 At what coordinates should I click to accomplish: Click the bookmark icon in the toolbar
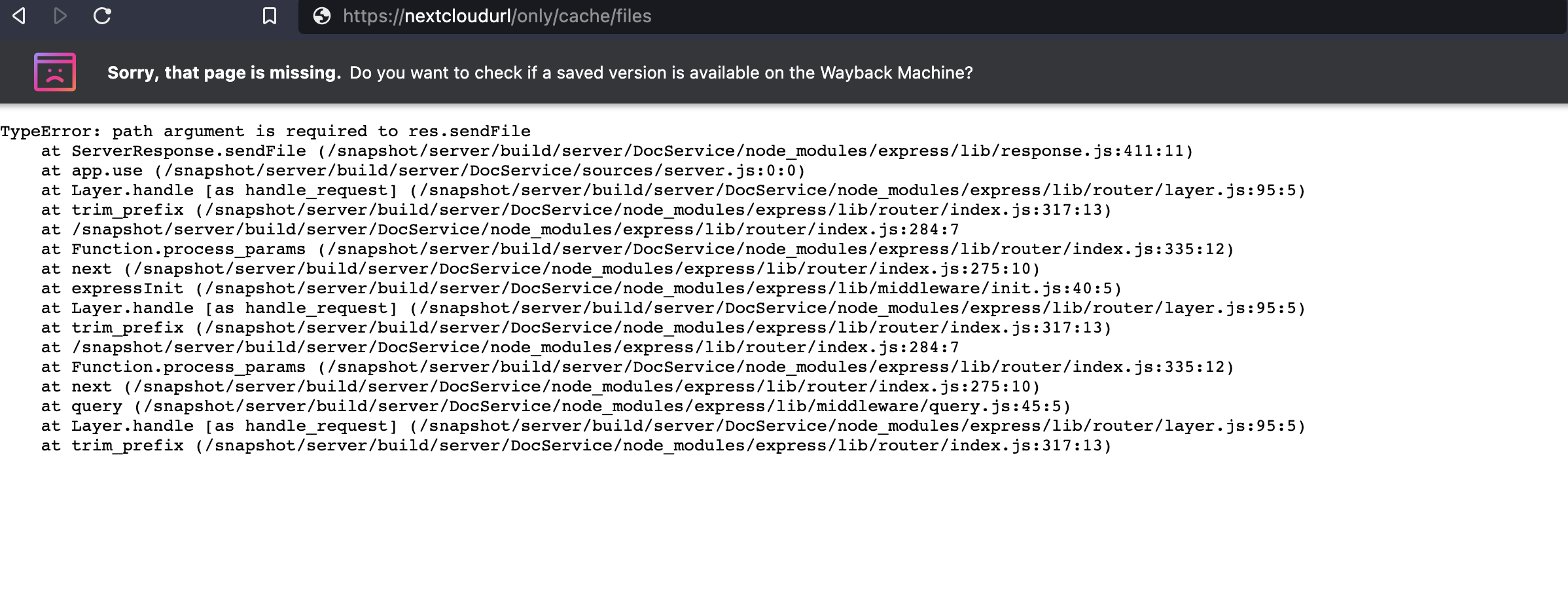point(269,16)
